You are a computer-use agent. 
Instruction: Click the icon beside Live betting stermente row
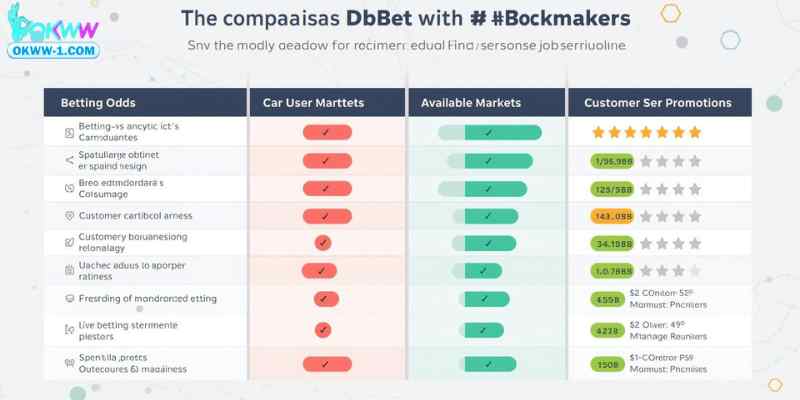click(x=69, y=330)
